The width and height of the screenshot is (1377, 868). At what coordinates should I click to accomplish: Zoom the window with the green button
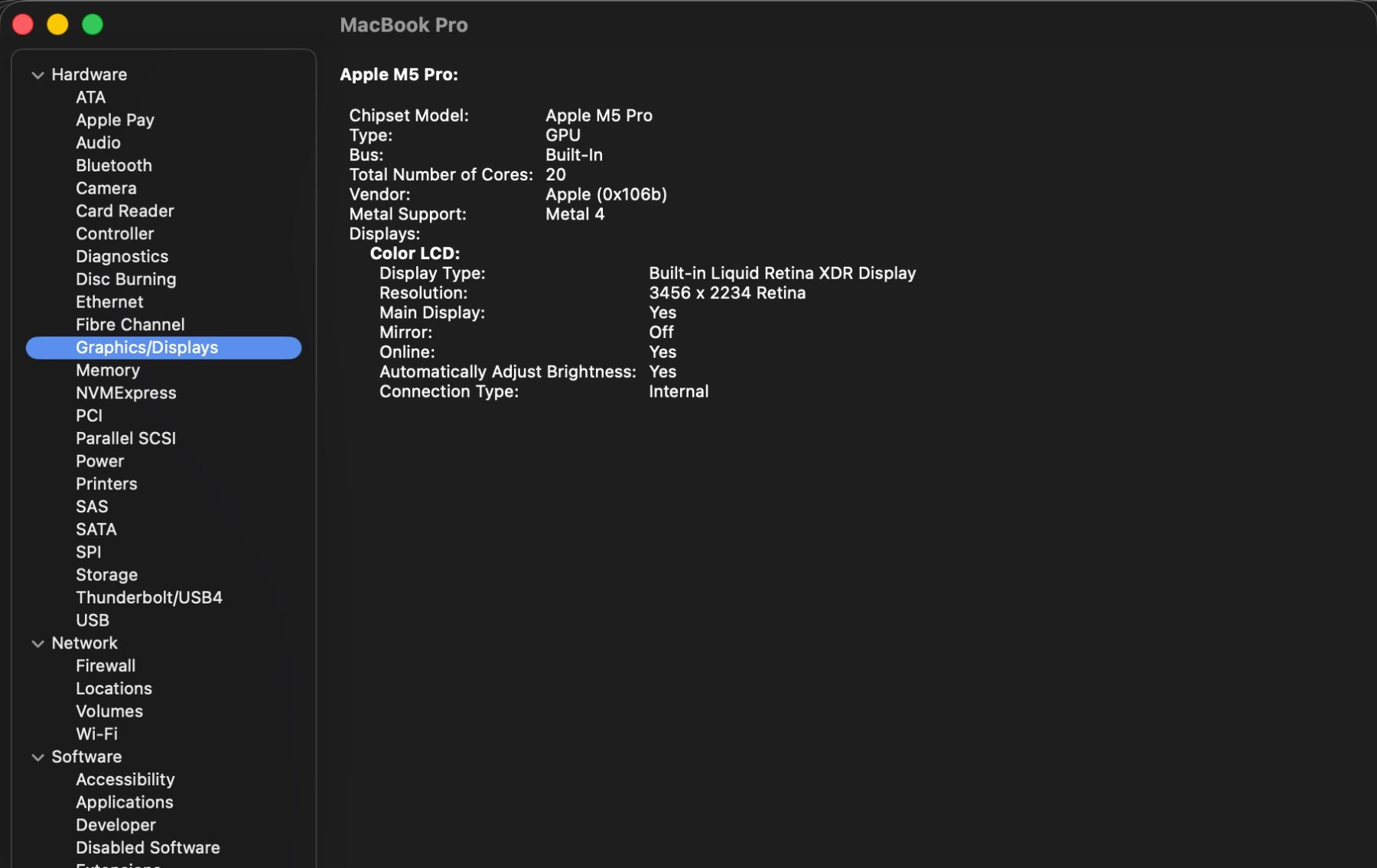point(93,24)
